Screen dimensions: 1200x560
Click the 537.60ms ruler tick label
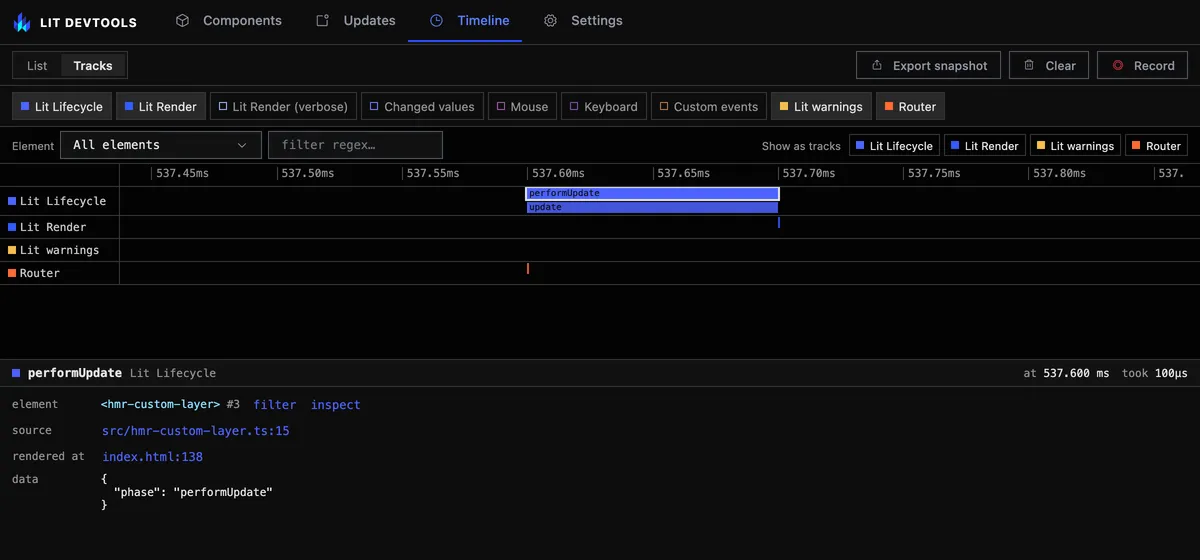click(558, 174)
